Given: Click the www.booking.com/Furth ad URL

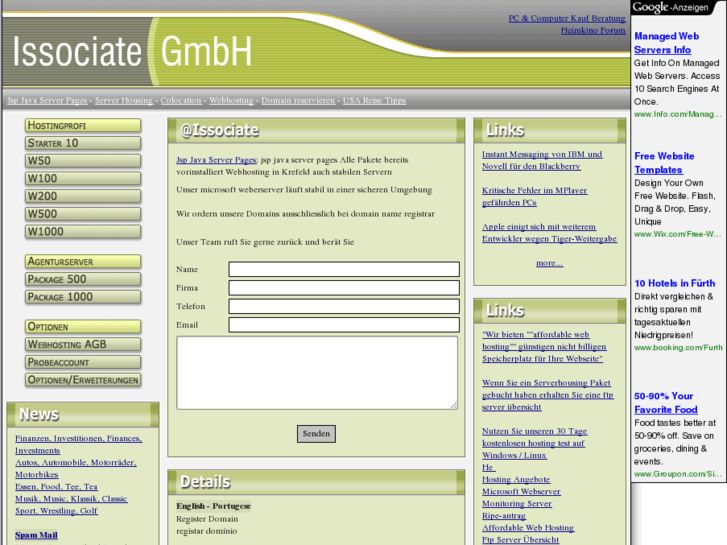Looking at the screenshot, I should [678, 347].
